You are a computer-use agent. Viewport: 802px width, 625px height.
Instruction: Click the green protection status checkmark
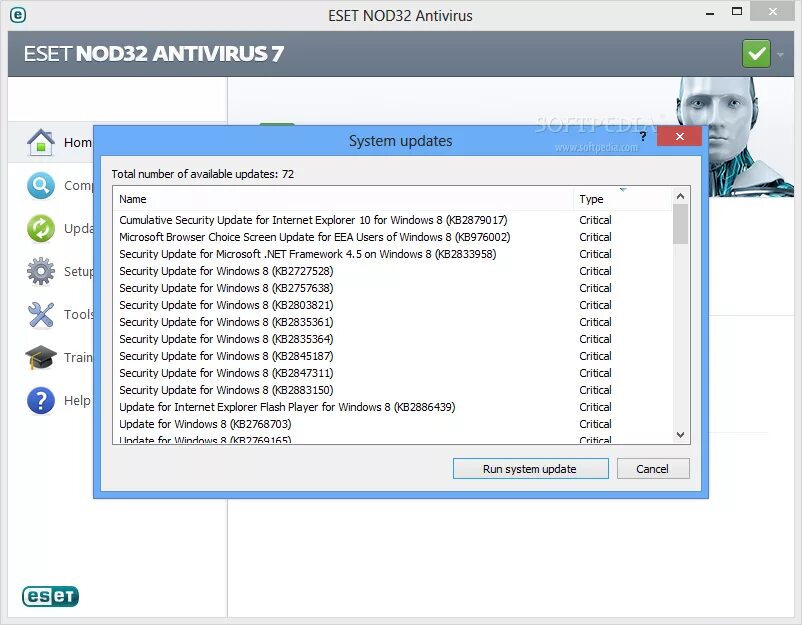point(756,53)
